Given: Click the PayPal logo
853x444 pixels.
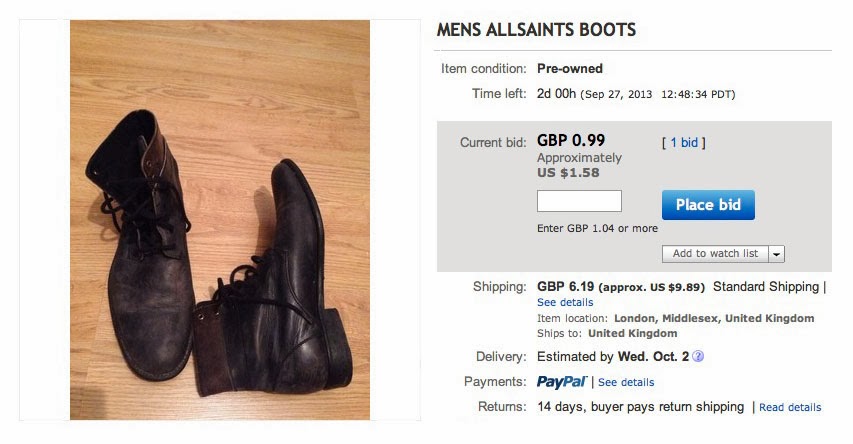Looking at the screenshot, I should point(561,382).
